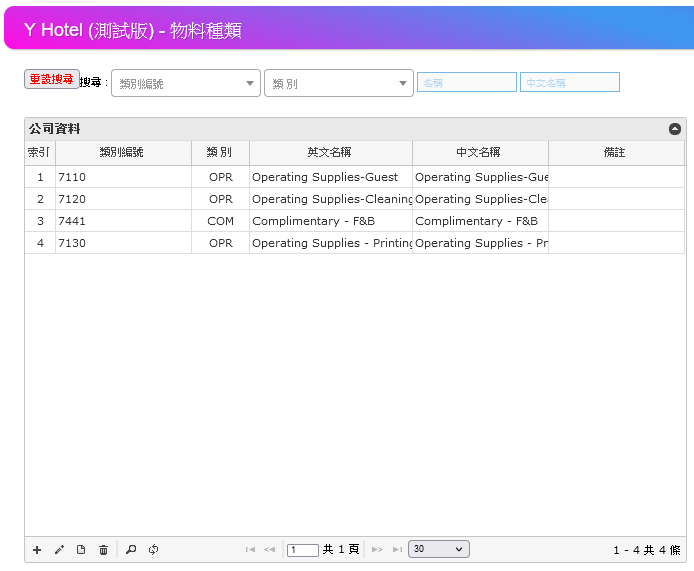Open the rows-per-page dropdown showing 30

tap(438, 549)
